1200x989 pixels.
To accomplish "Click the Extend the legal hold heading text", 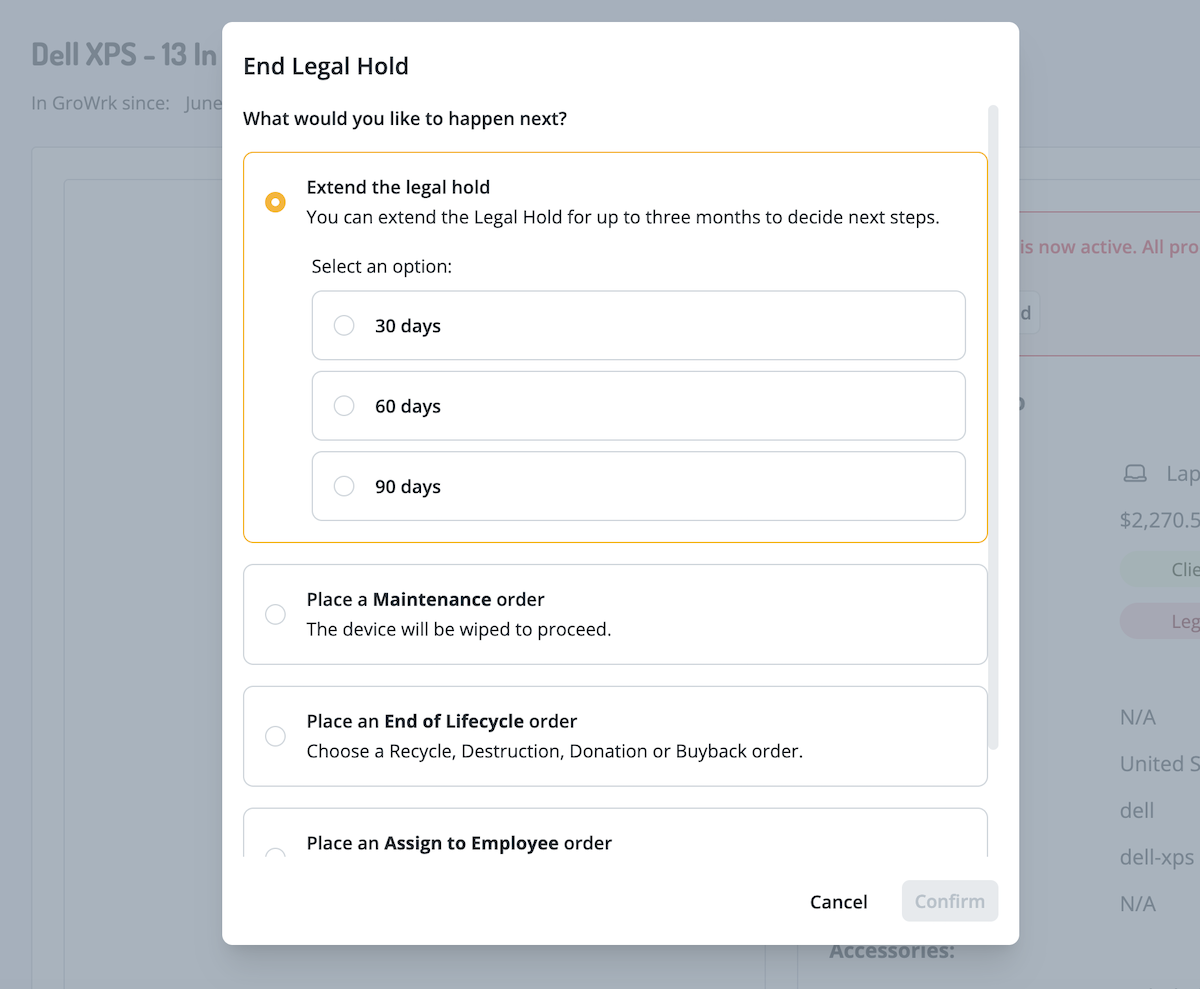I will [x=398, y=187].
